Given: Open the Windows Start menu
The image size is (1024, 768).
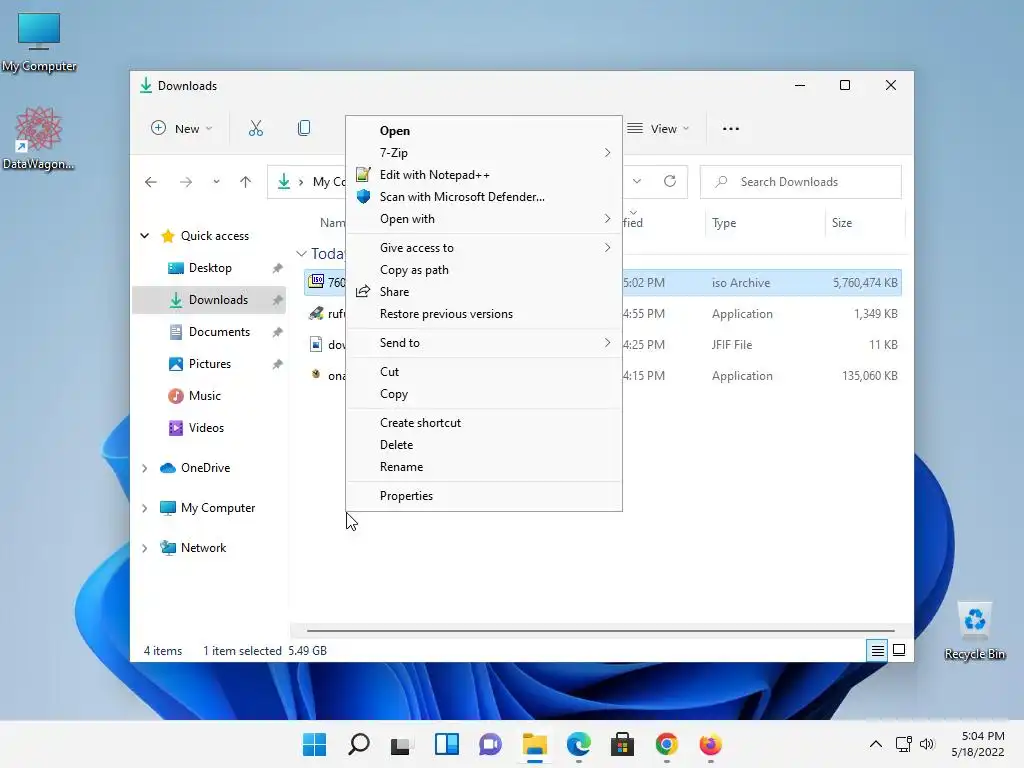Looking at the screenshot, I should pyautogui.click(x=314, y=744).
